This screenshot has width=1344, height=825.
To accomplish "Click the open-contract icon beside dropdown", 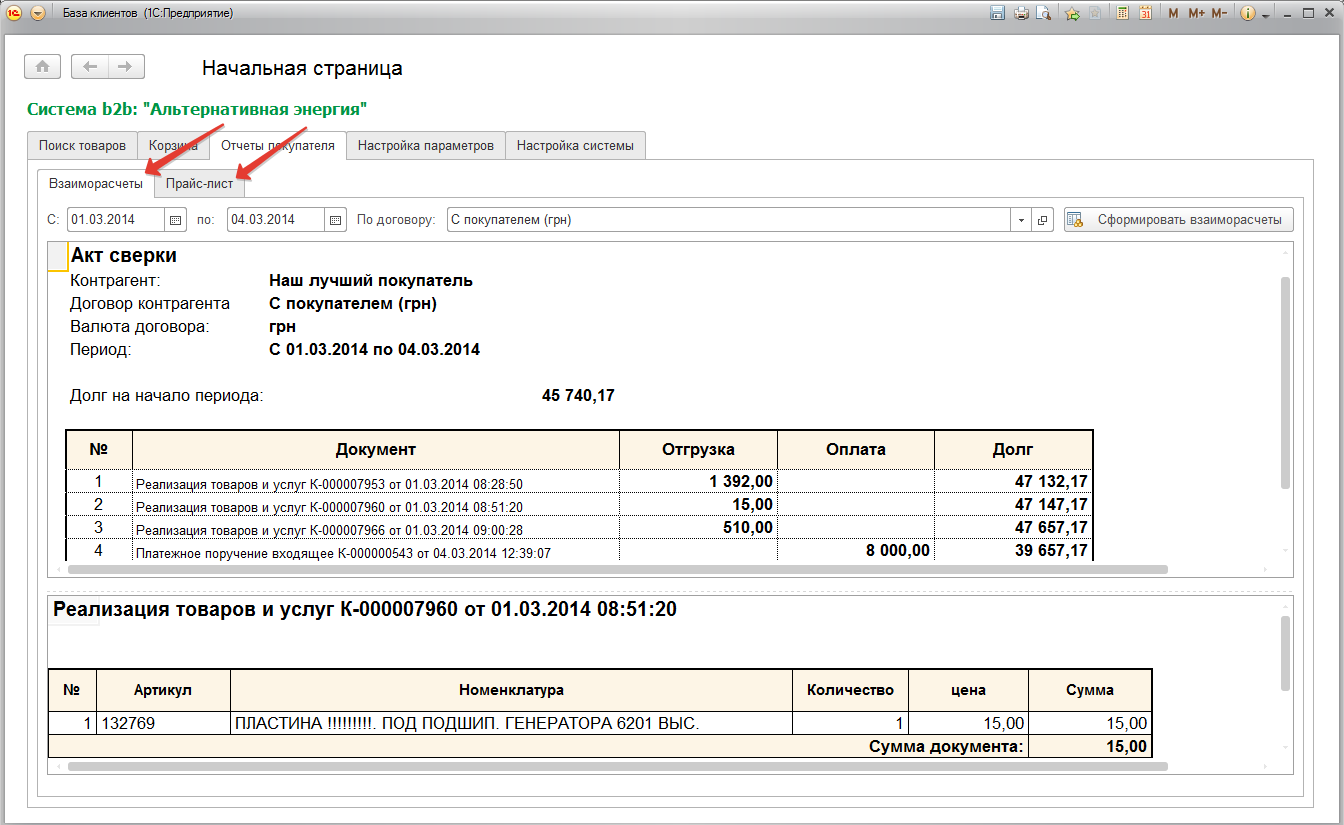I will 1042,220.
